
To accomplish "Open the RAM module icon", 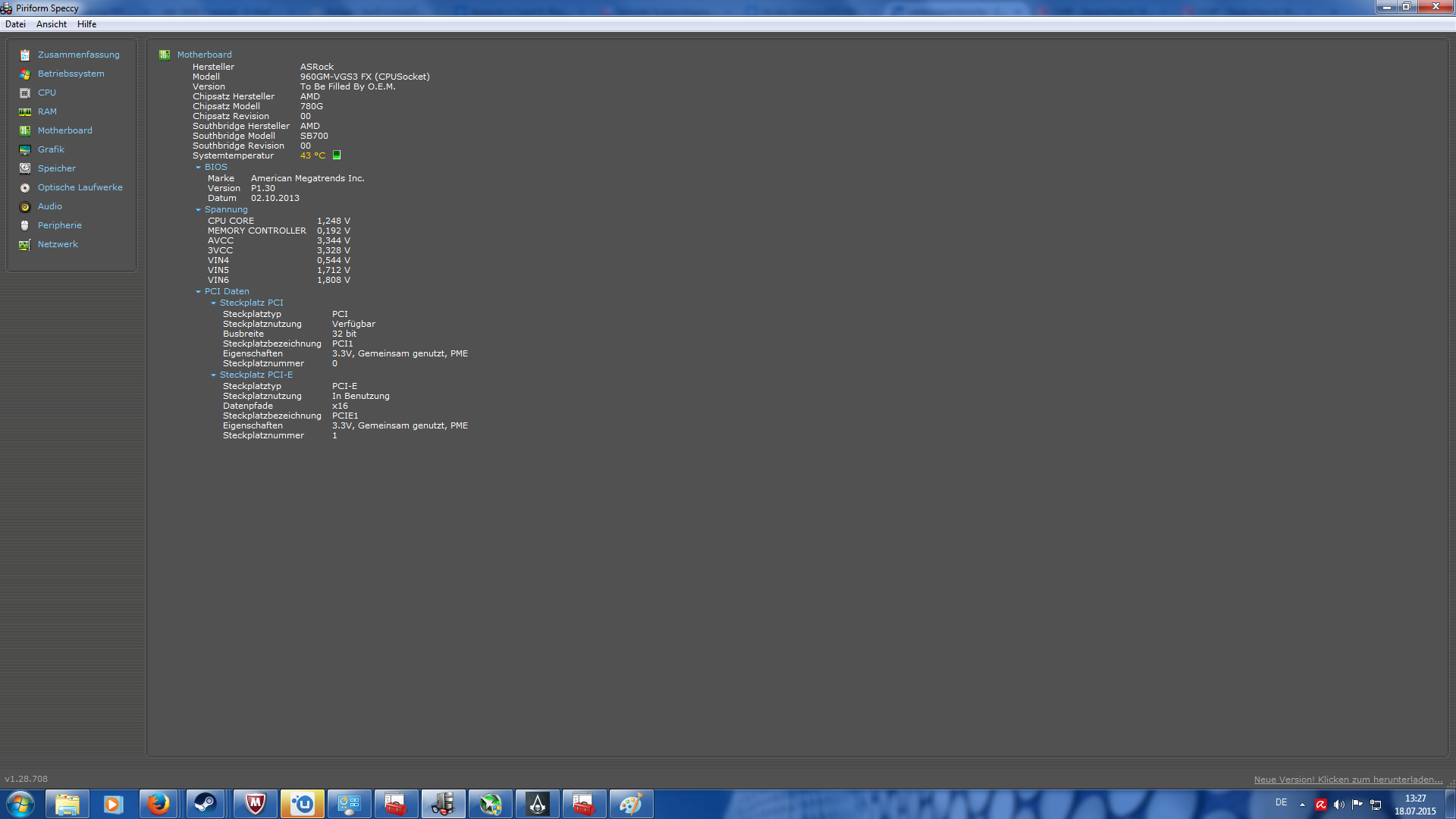I will coord(25,112).
